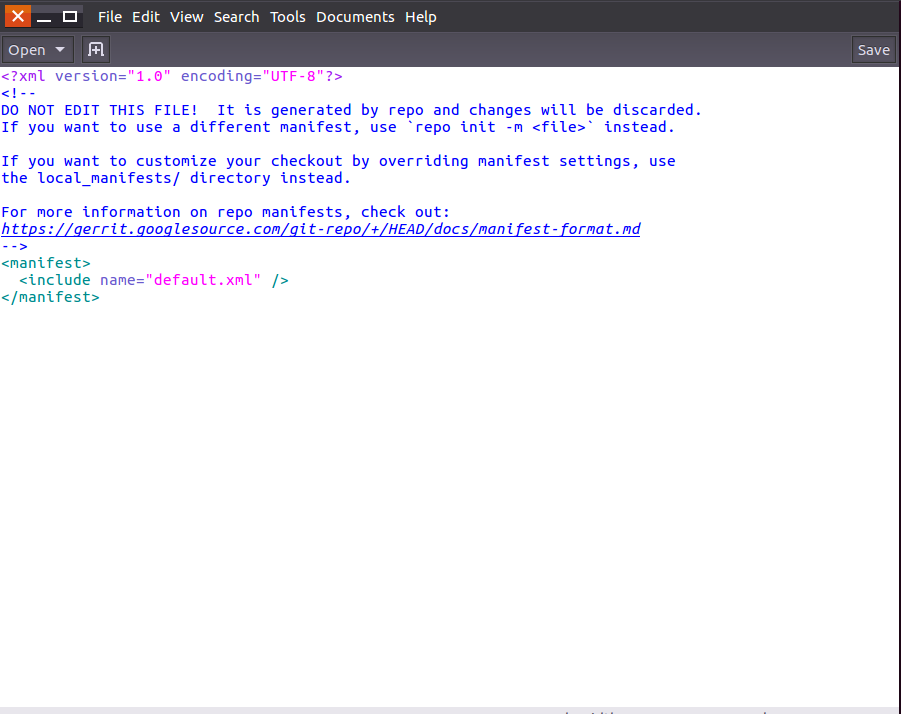Save the current file
The width and height of the screenshot is (901, 714).
coord(873,50)
